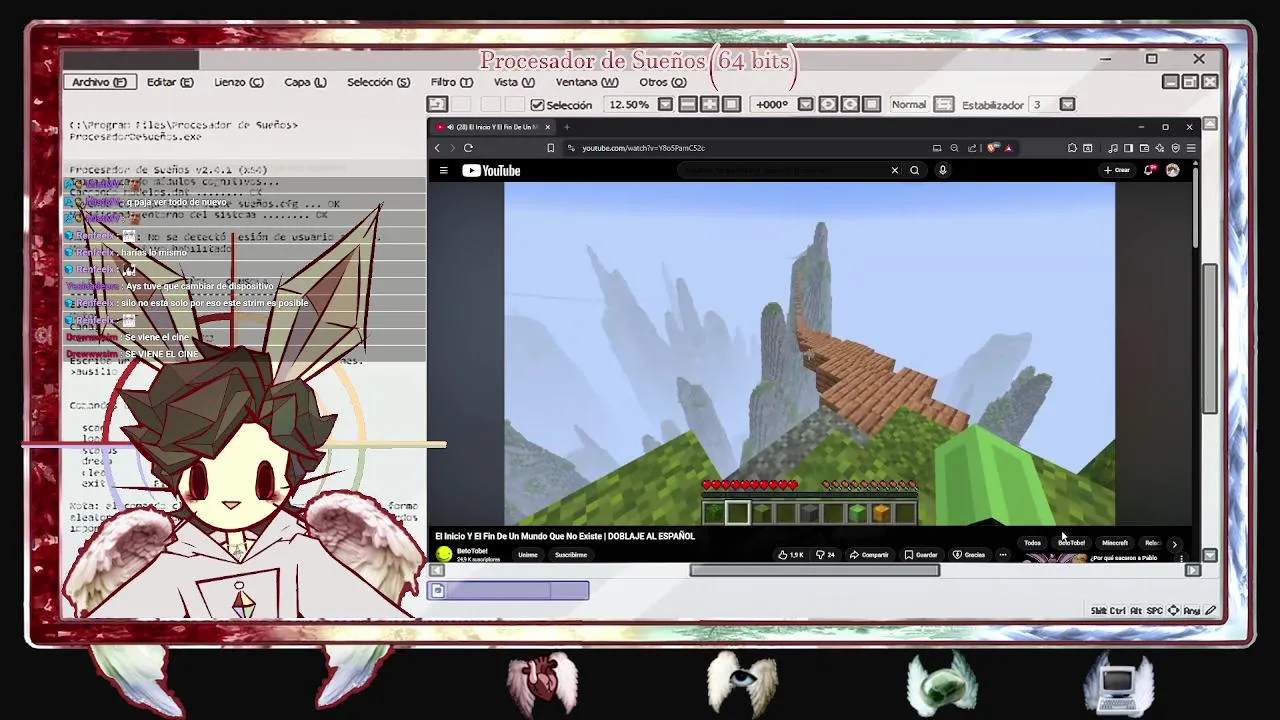This screenshot has width=1280, height=720.
Task: Like the video (1,9 K)
Action: pyautogui.click(x=791, y=555)
